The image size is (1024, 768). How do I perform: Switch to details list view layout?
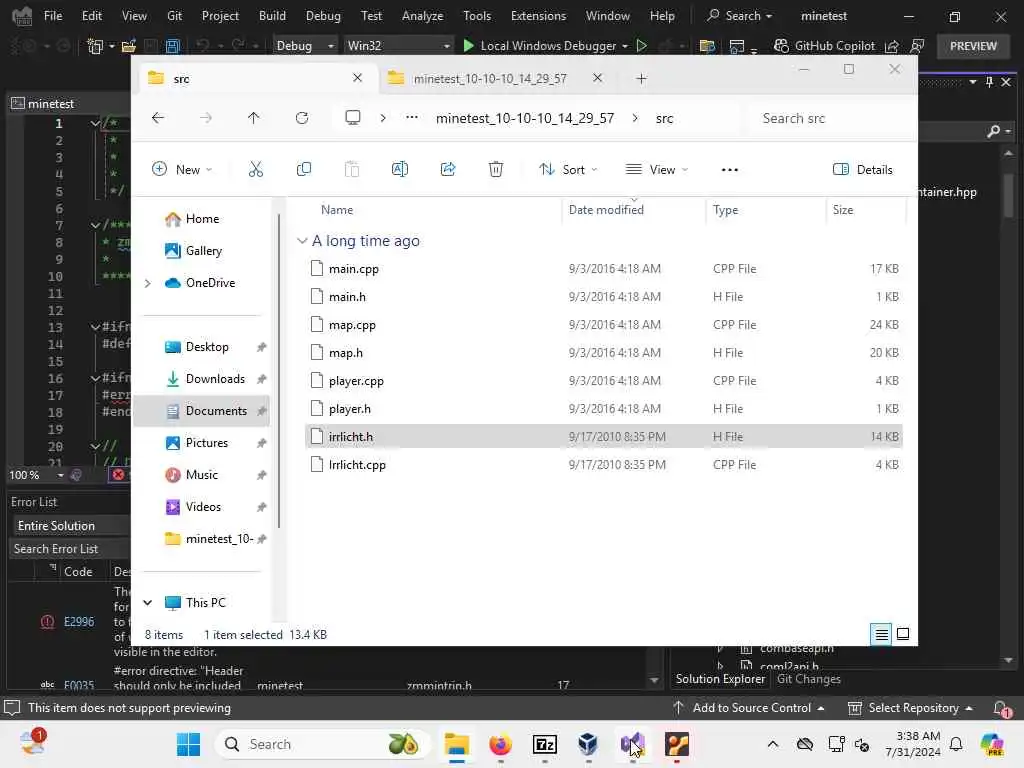coord(881,634)
